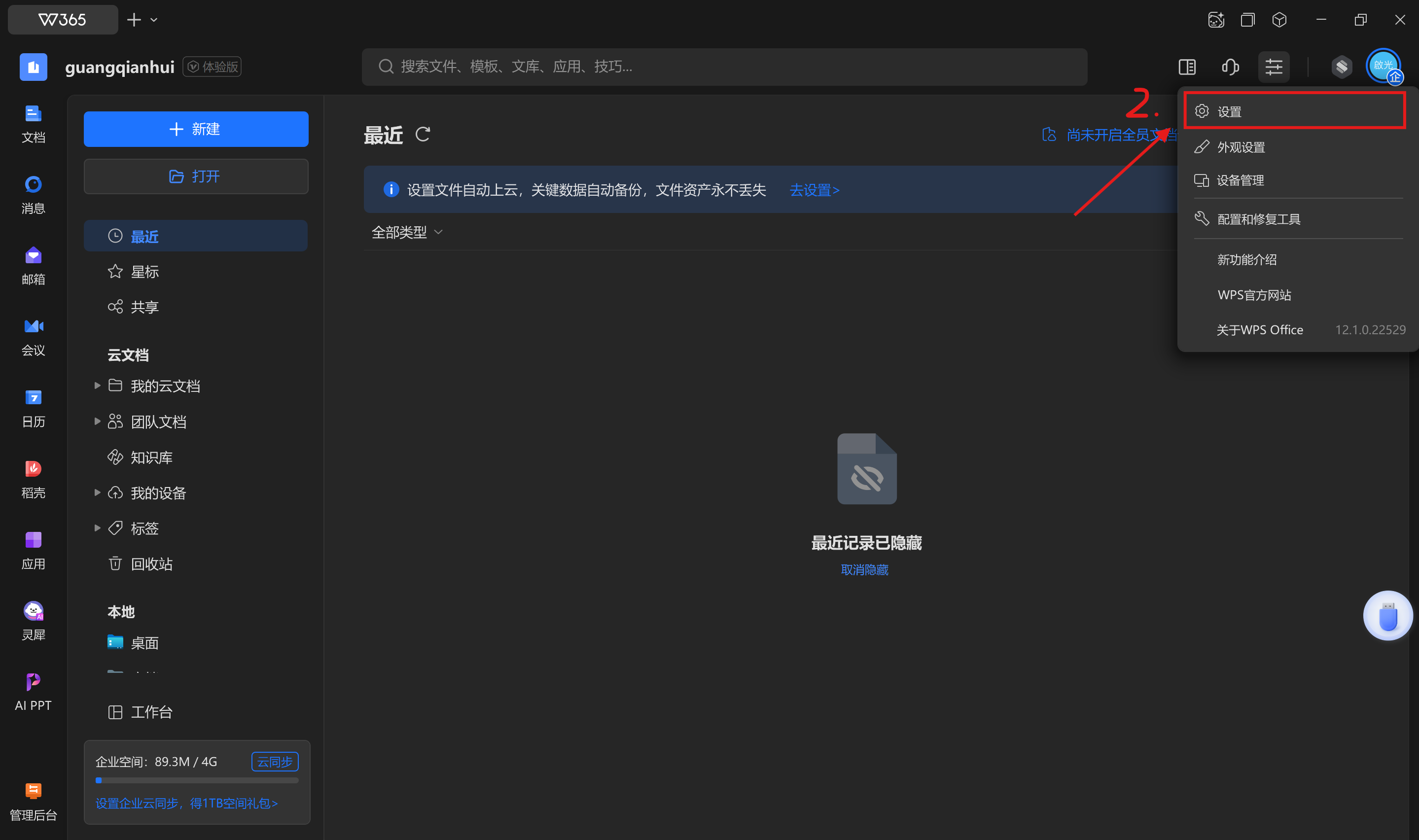Expand the 我的云文档 tree item
The width and height of the screenshot is (1419, 840).
[x=97, y=385]
